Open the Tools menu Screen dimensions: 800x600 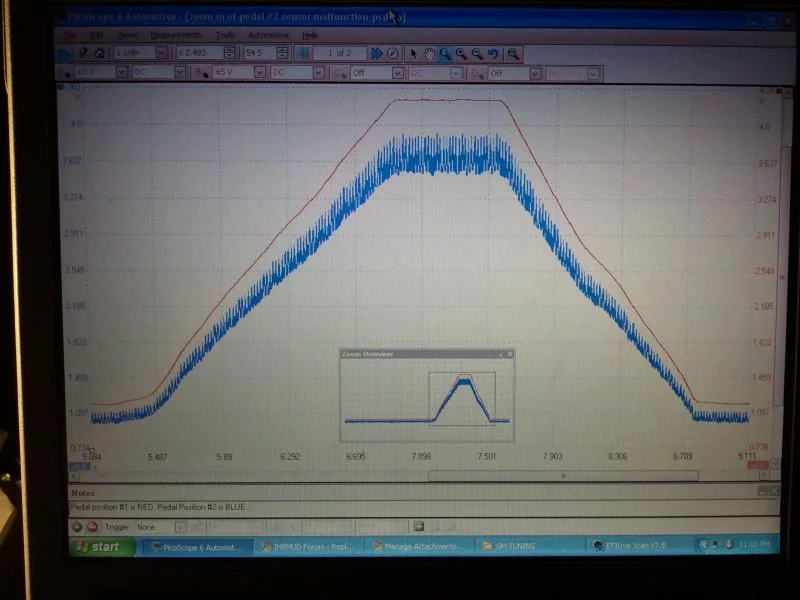tap(225, 35)
